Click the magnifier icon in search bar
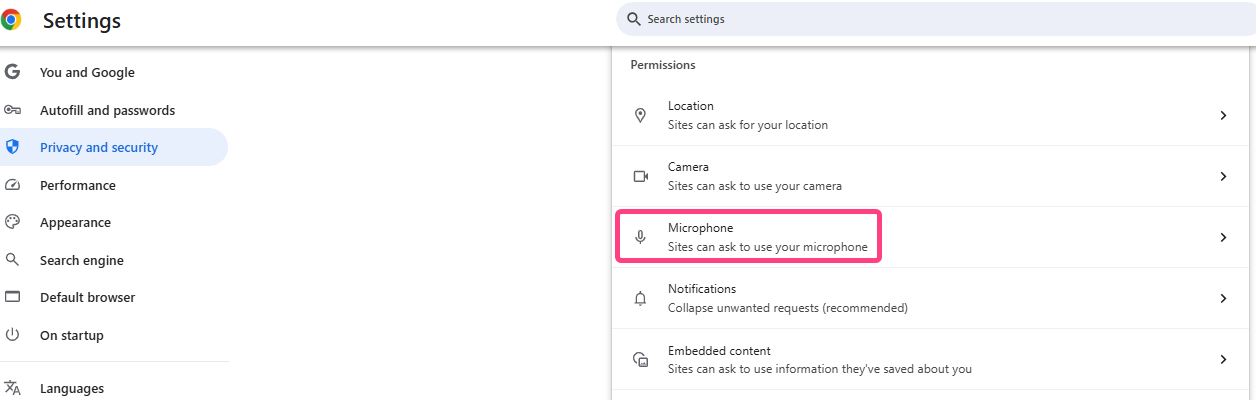 (634, 19)
